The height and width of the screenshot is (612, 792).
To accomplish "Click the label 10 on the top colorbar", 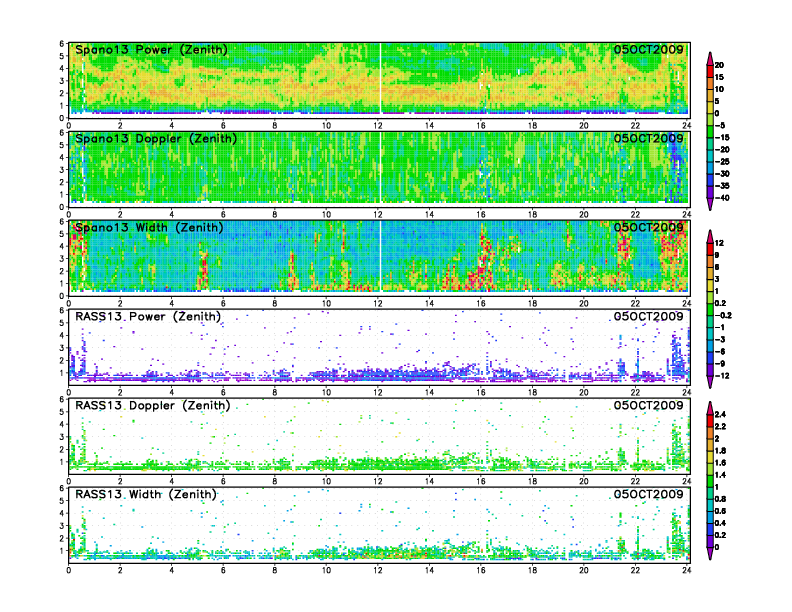I will [719, 89].
